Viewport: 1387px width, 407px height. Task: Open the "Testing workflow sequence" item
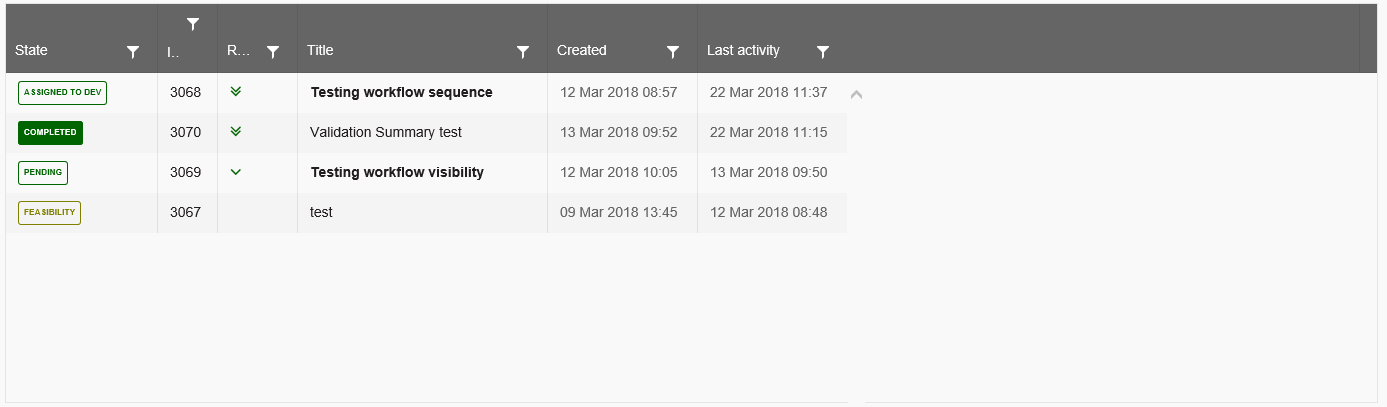(401, 92)
